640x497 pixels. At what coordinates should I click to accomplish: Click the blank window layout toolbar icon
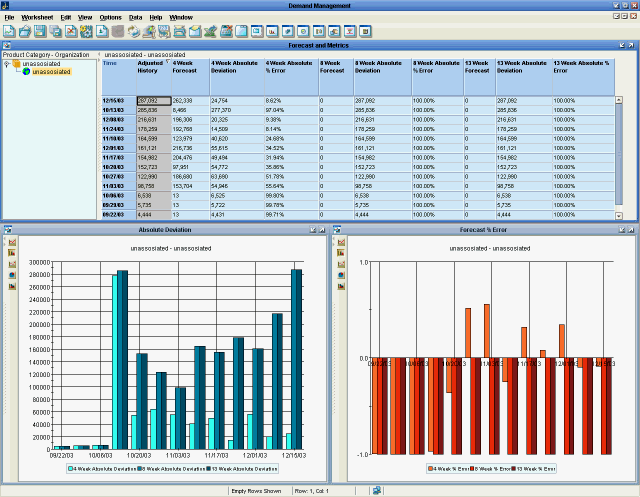[242, 31]
